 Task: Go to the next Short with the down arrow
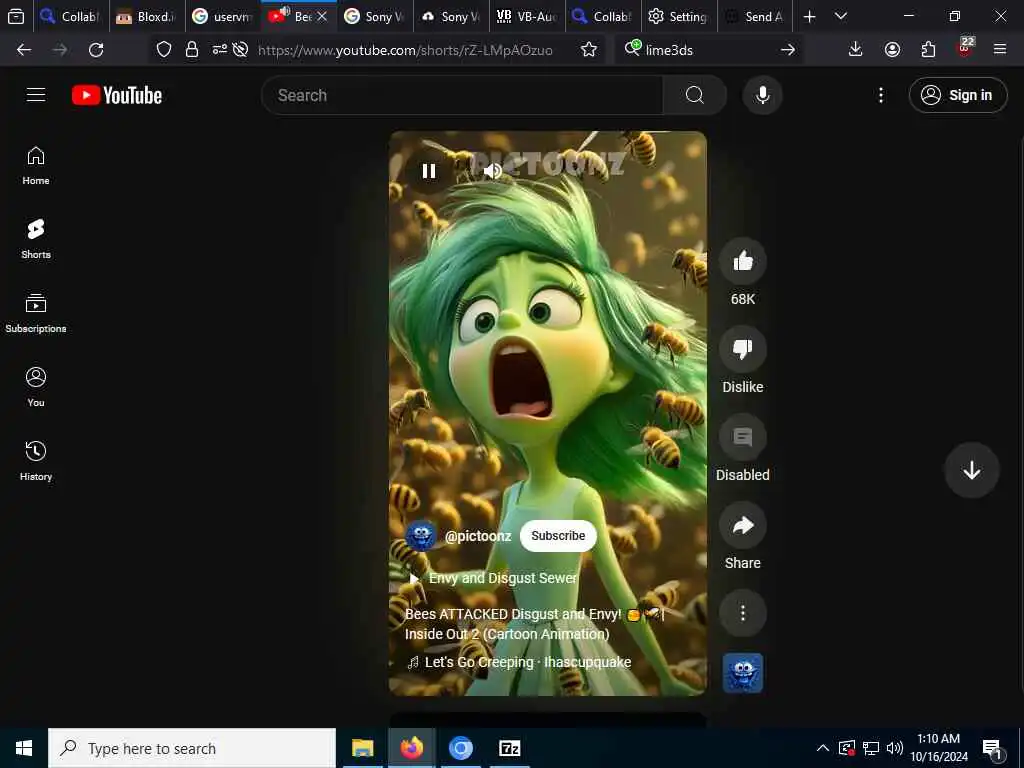(x=971, y=470)
